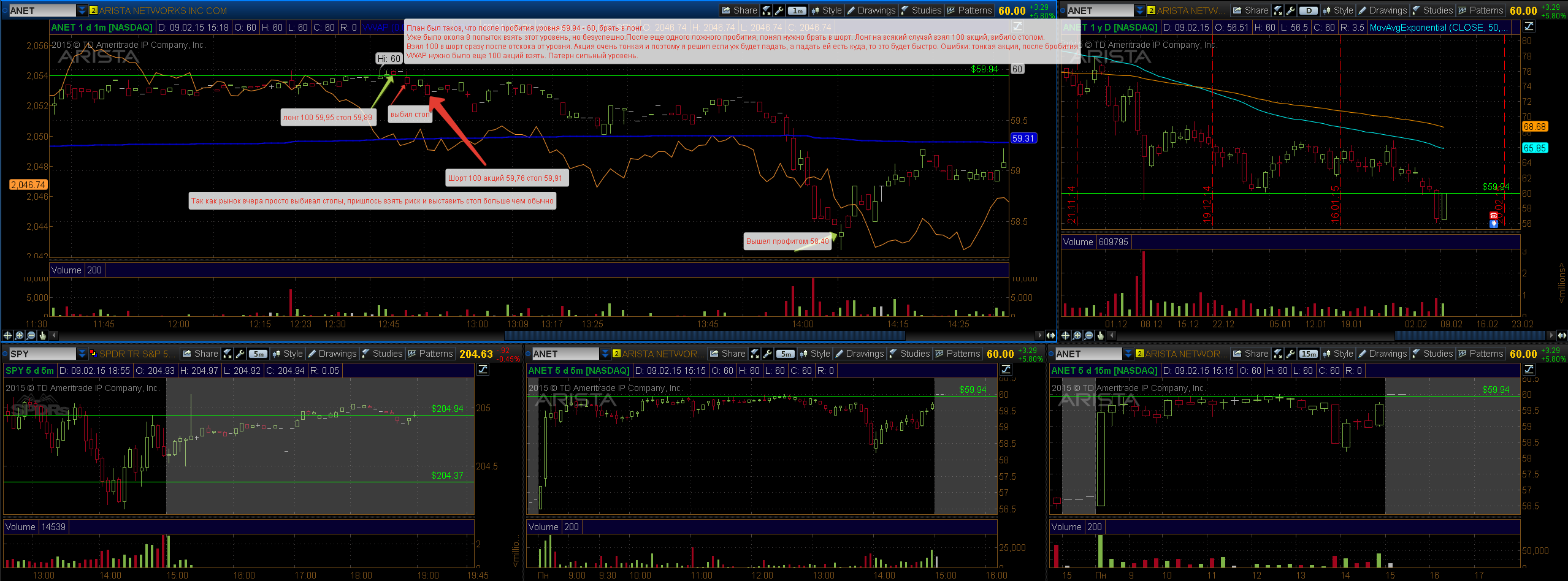Viewport: 1568px width, 581px height.
Task: Expand symbol dropdown in ANET daily chart
Action: 1140,10
